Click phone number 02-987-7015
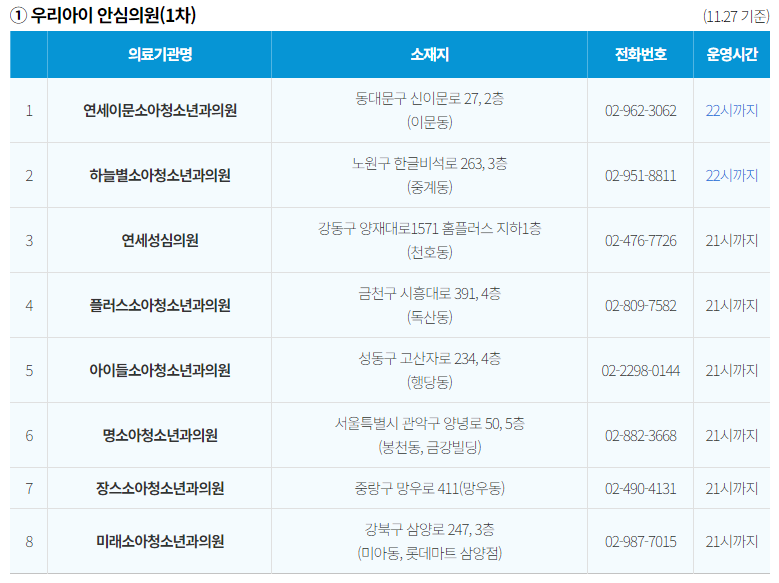This screenshot has width=779, height=583. pos(640,541)
